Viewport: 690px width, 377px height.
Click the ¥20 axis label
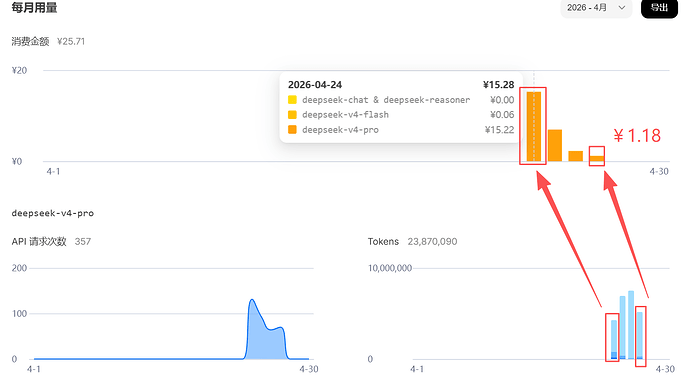tap(19, 70)
